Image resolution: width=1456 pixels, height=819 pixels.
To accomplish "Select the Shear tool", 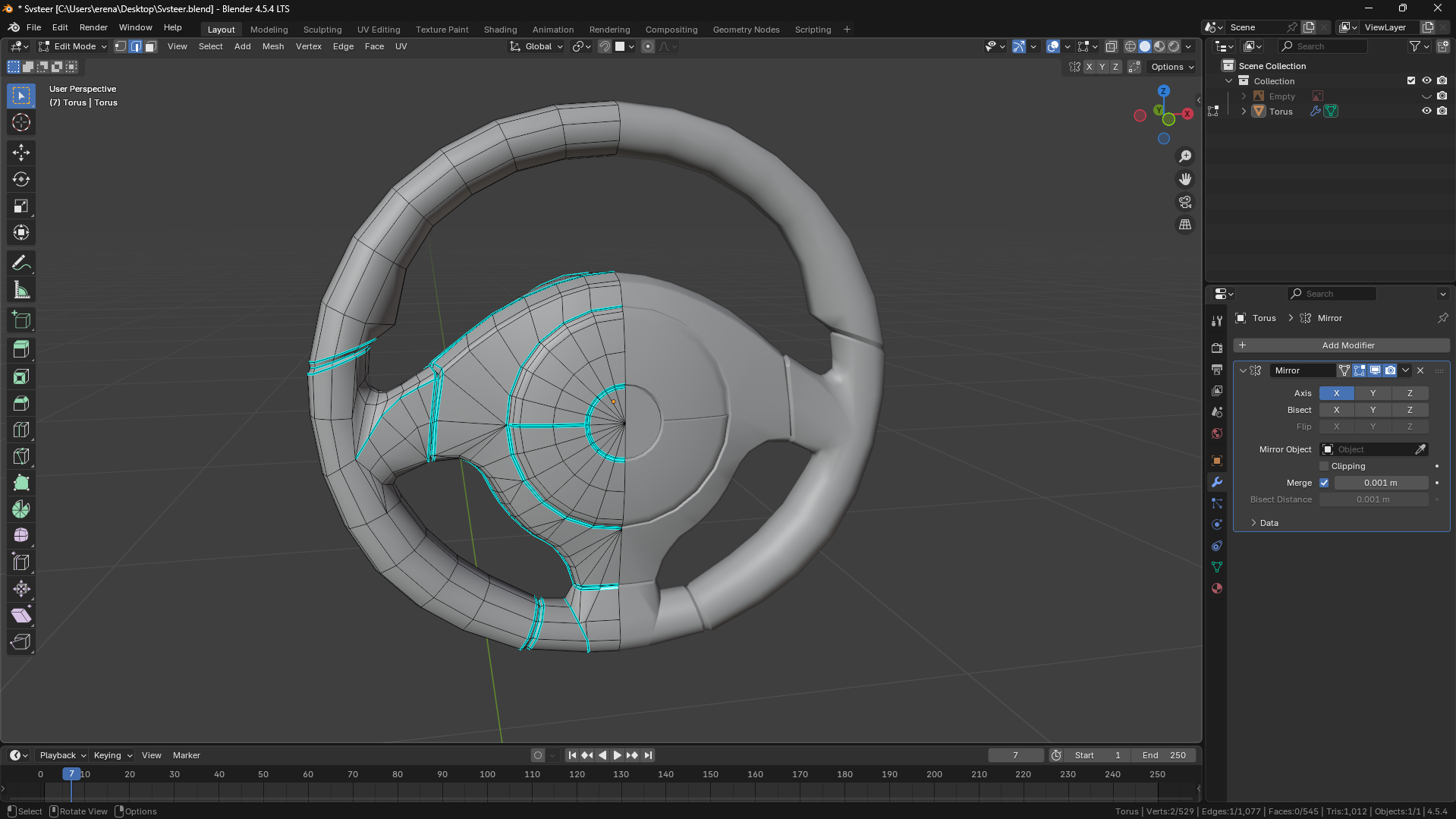I will point(21,616).
